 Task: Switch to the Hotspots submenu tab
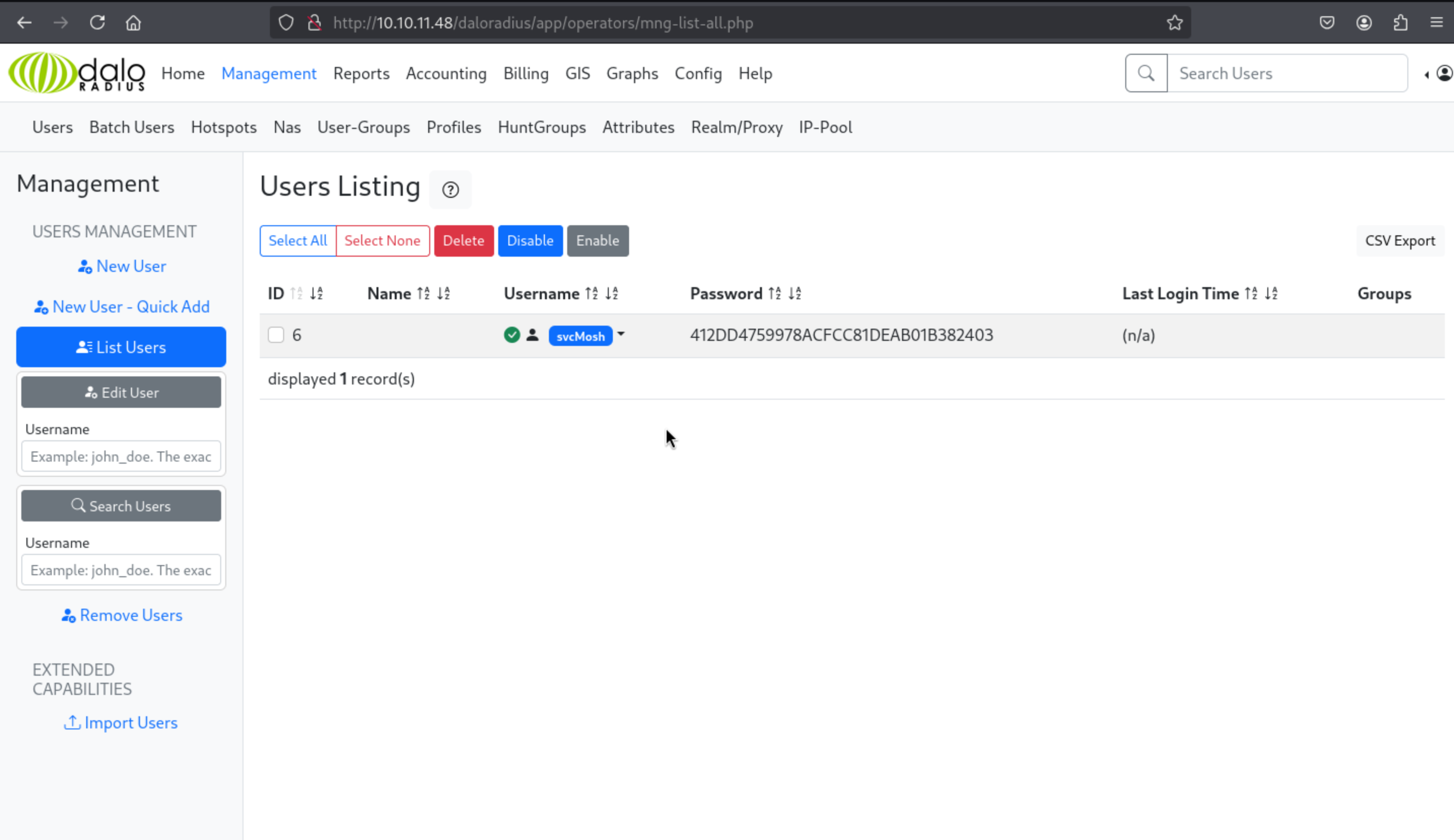(223, 127)
